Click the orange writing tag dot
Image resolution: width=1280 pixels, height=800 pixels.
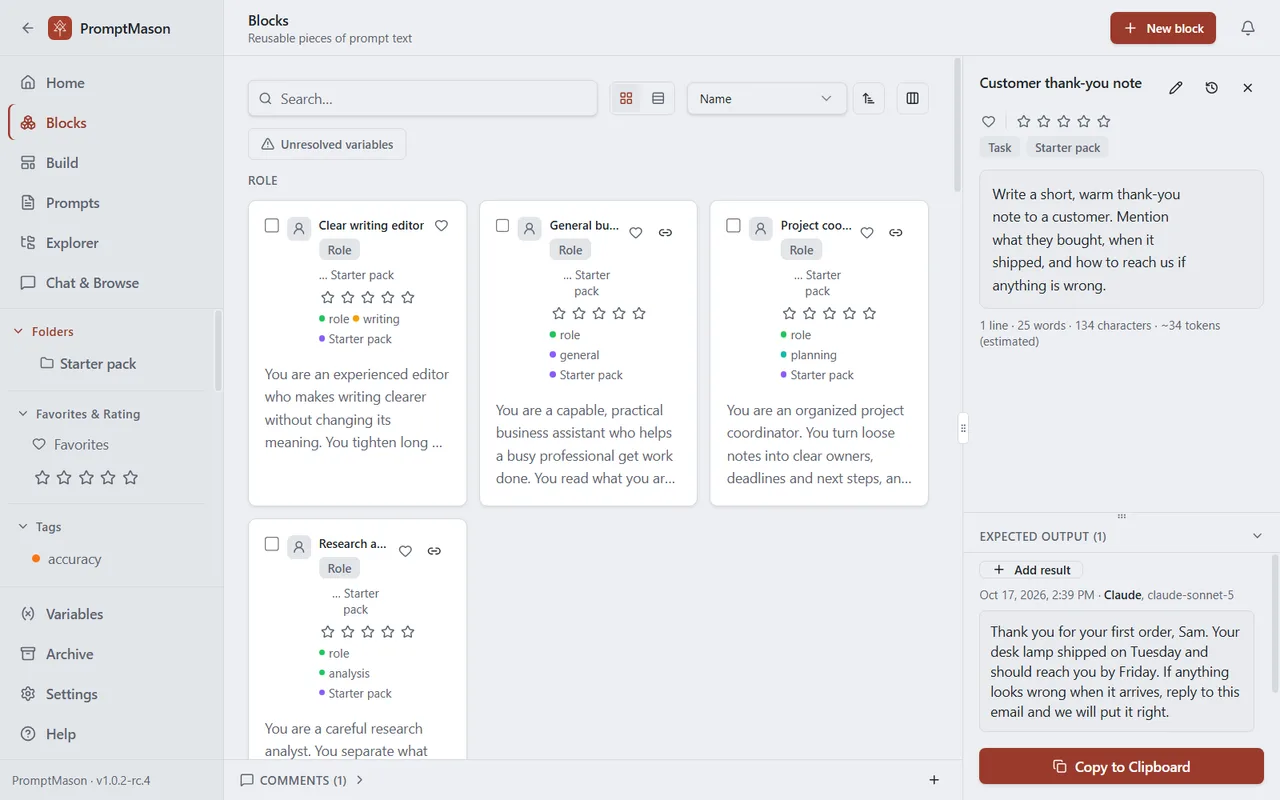pyautogui.click(x=357, y=319)
